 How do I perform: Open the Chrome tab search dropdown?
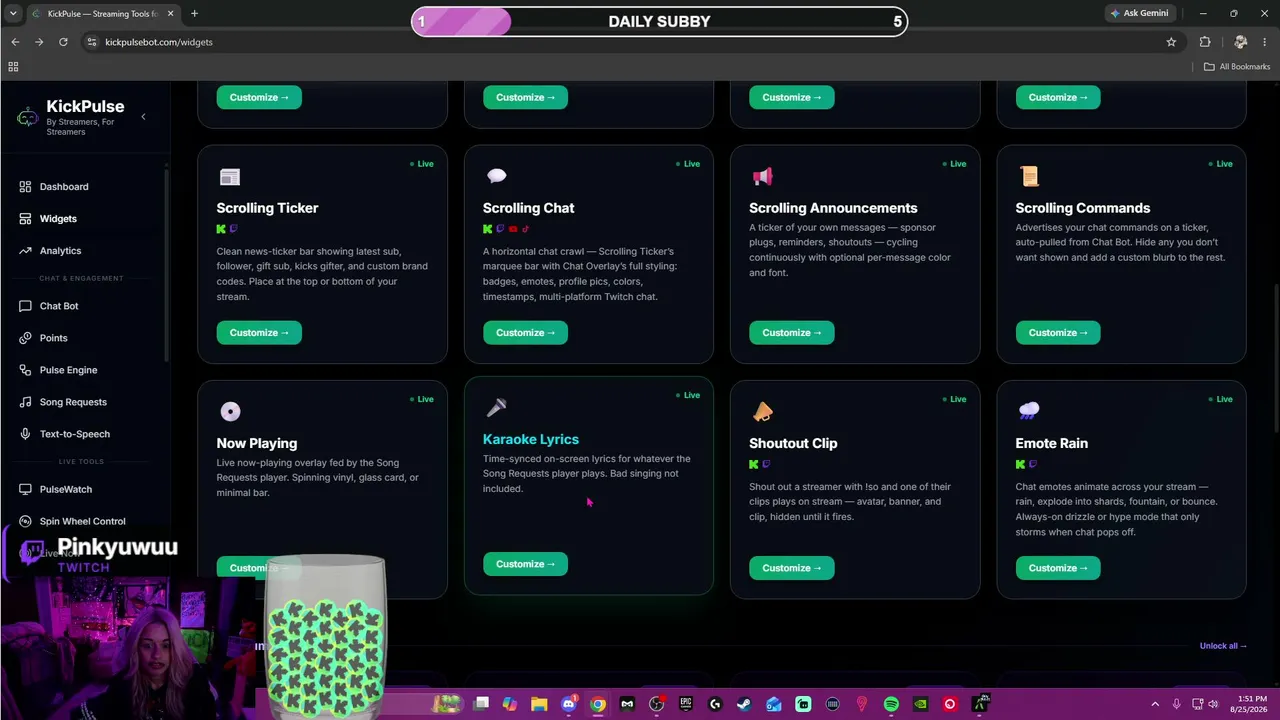pyautogui.click(x=15, y=13)
